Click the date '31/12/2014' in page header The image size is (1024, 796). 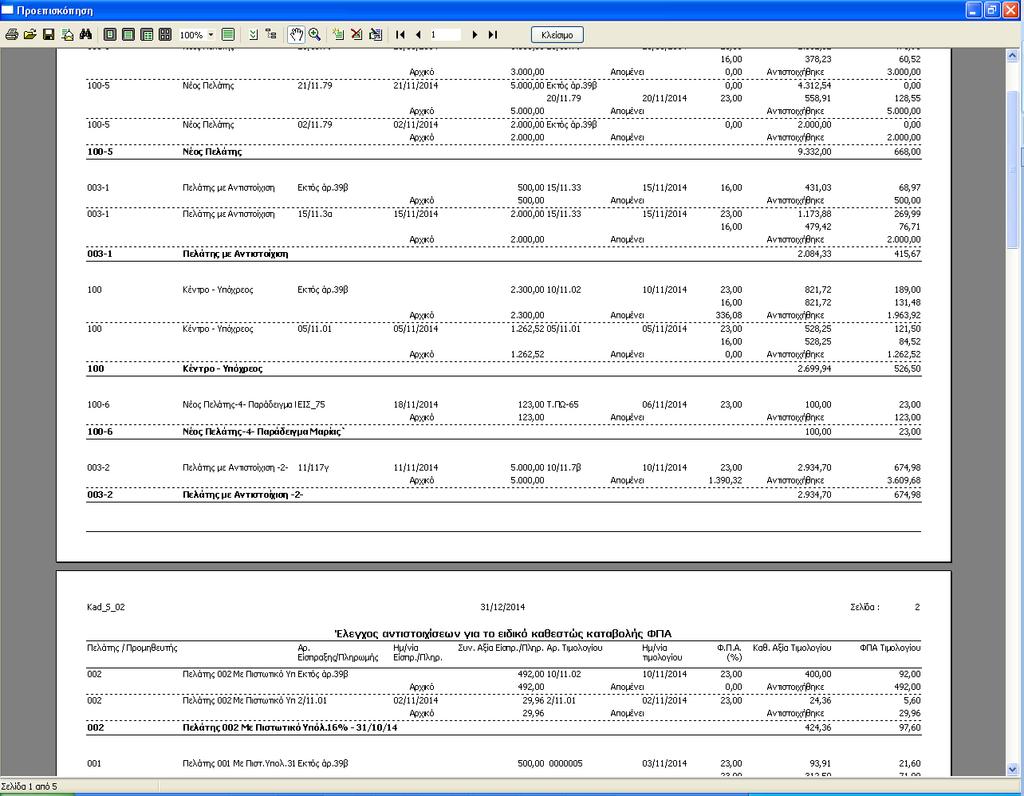tap(502, 607)
